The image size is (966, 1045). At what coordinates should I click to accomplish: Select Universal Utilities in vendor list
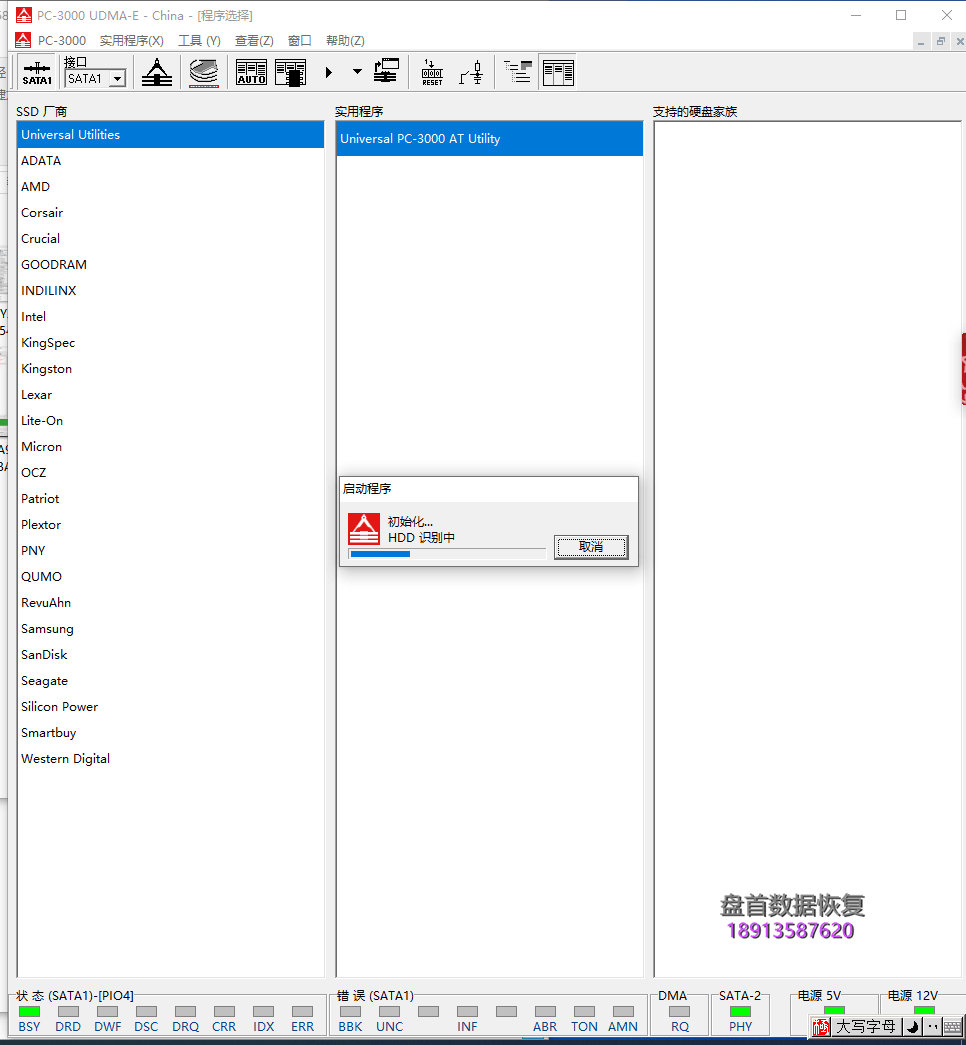click(x=171, y=135)
